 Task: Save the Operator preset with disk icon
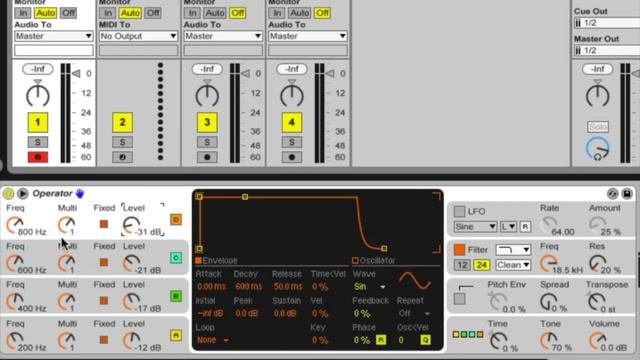coord(627,193)
